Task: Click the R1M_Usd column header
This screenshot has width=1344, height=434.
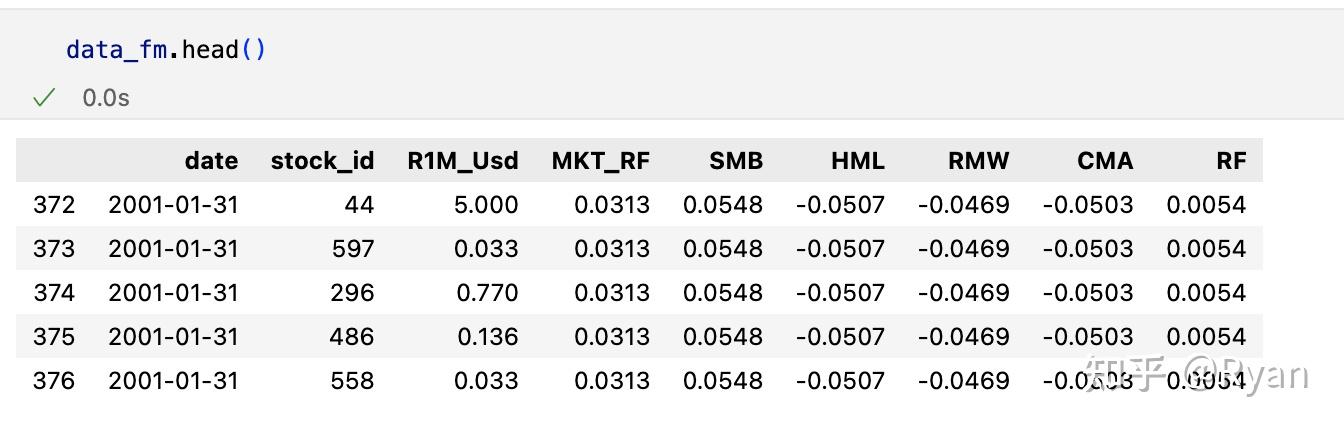Action: 462,161
